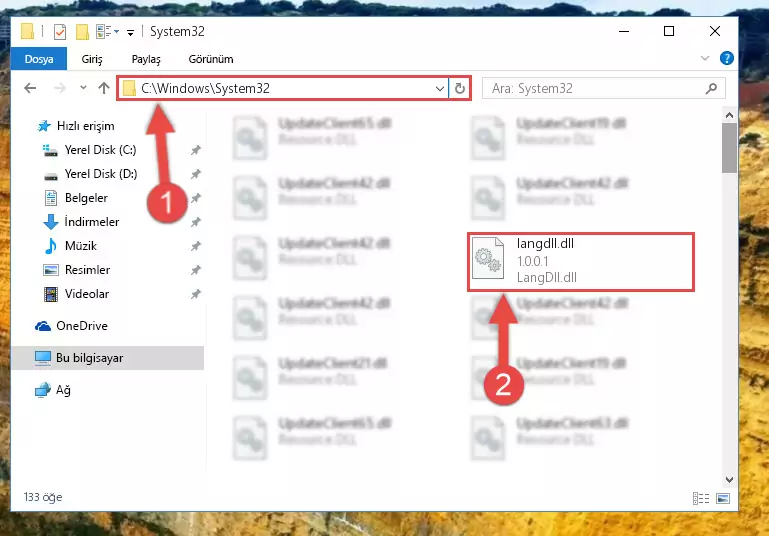
Task: Select OneDrive in the navigation pane
Action: 81,326
